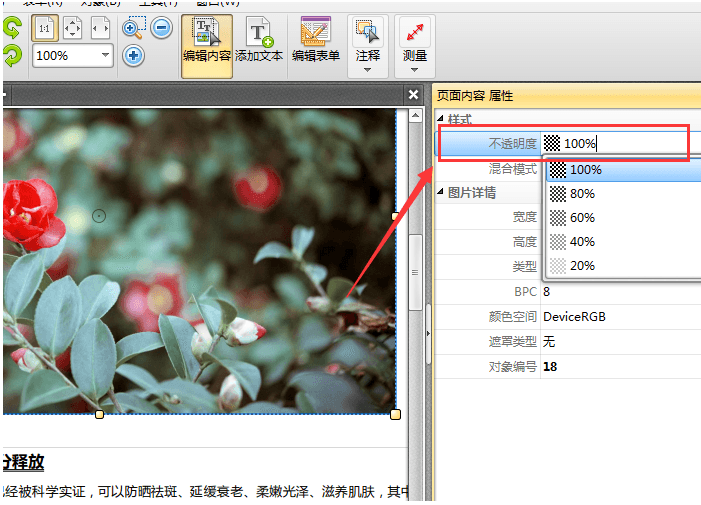The width and height of the screenshot is (701, 505).
Task: Rotate view clockwise with lower green arrow
Action: (x=12, y=56)
